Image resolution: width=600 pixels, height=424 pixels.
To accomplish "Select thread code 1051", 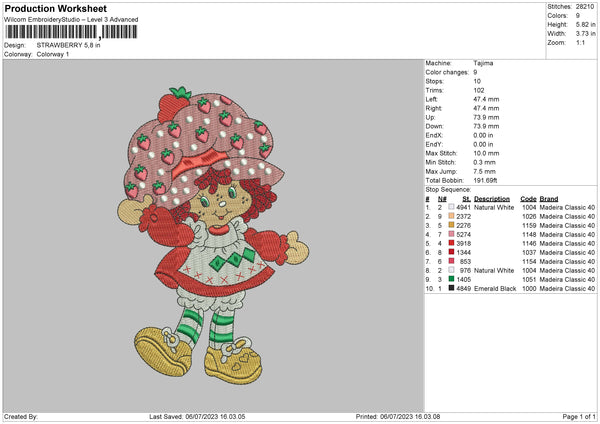I will 529,279.
